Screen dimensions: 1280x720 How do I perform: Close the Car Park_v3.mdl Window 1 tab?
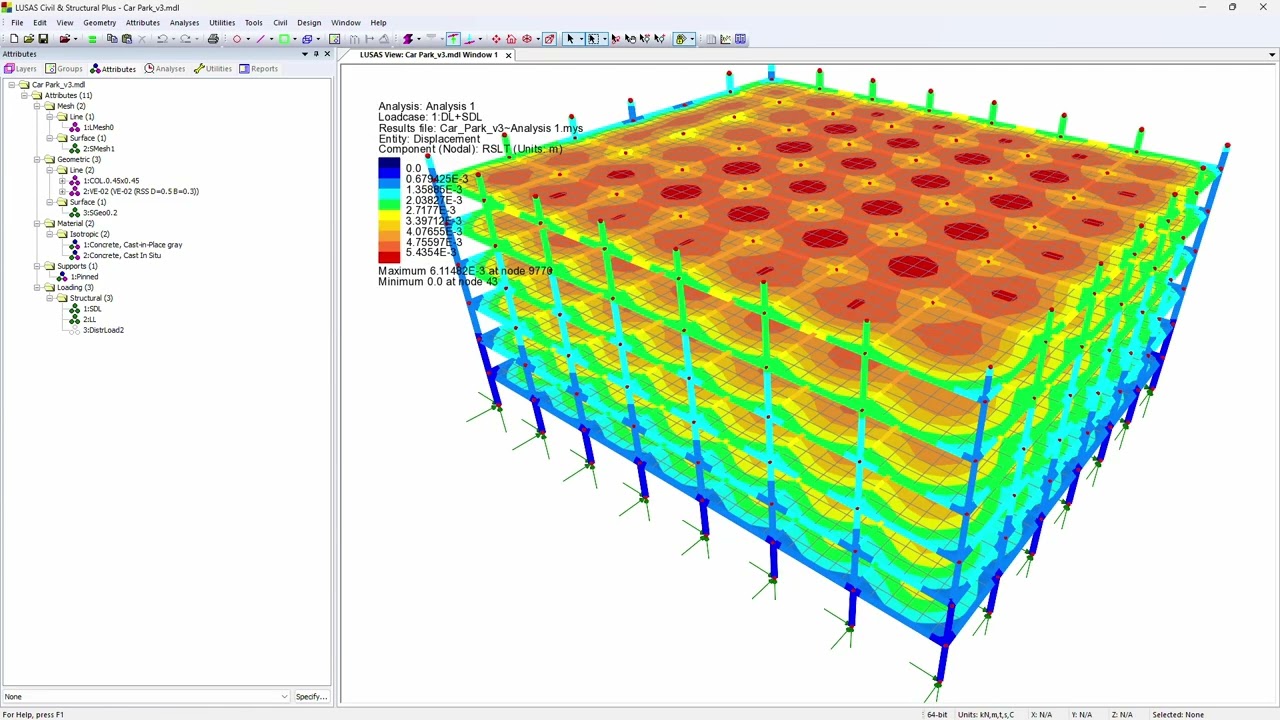pyautogui.click(x=508, y=55)
